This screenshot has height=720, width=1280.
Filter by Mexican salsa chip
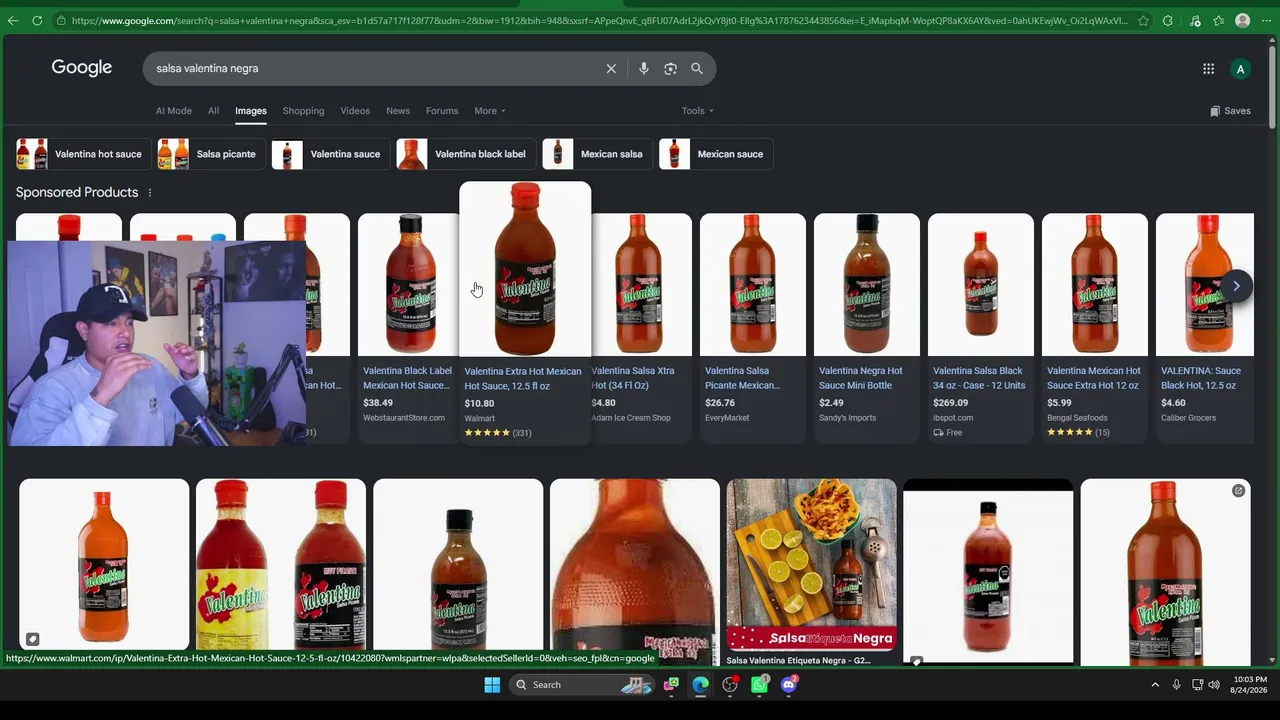pos(597,154)
